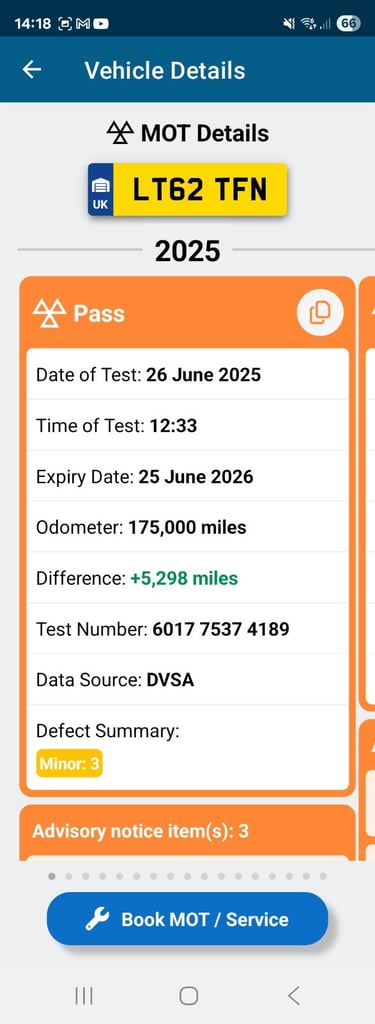Tap the Minor: 3 defect badge
Viewport: 375px width, 1024px height.
point(69,763)
